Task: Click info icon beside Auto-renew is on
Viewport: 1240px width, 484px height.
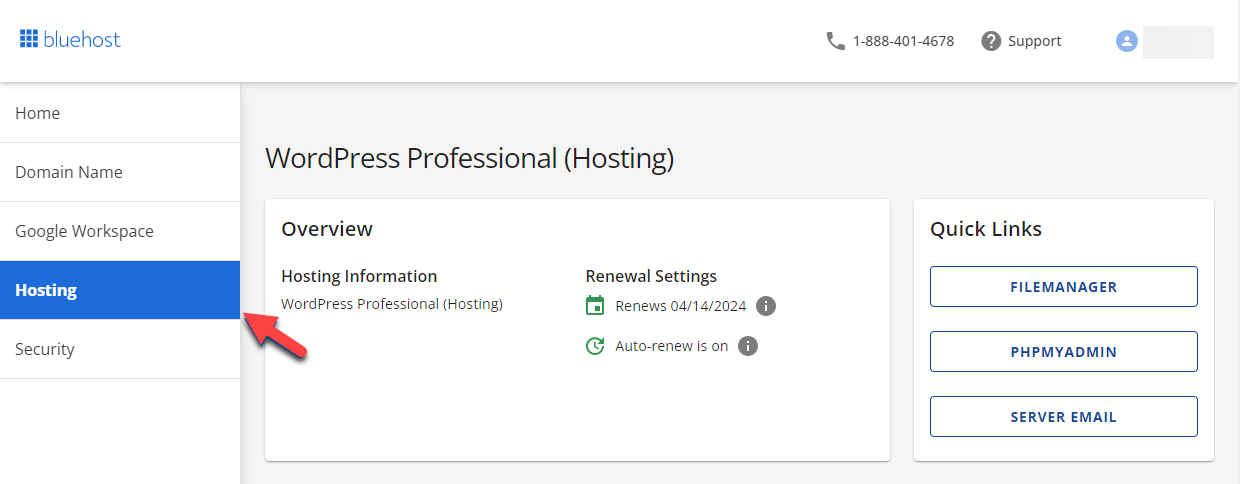Action: 748,346
